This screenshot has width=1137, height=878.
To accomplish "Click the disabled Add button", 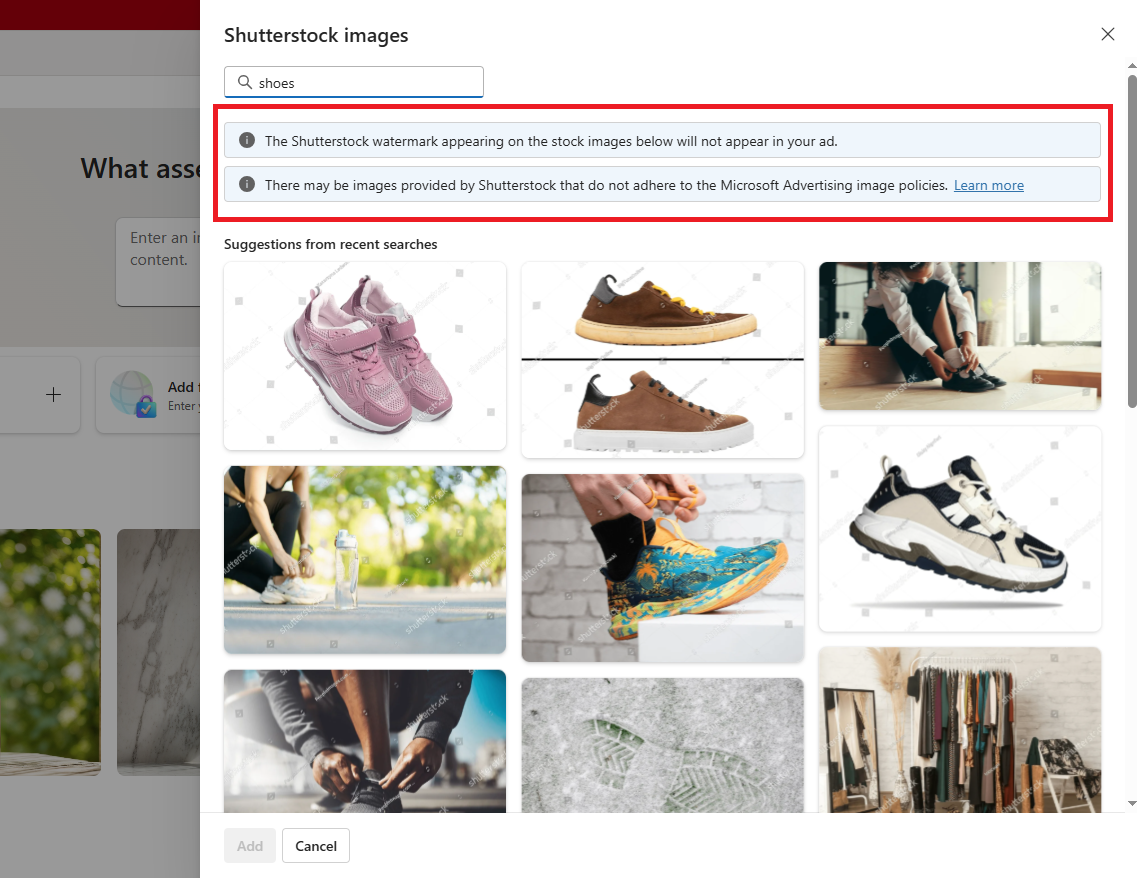I will pos(249,845).
